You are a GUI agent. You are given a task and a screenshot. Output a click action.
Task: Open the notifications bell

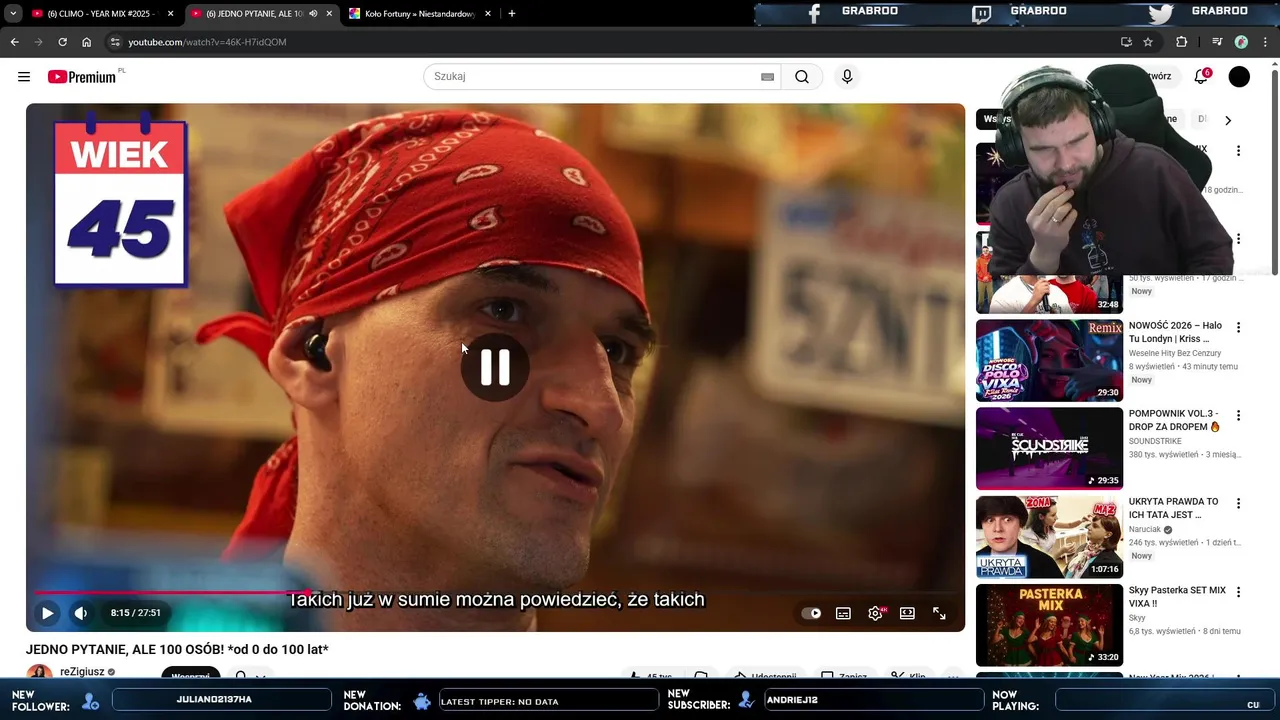pyautogui.click(x=1201, y=77)
